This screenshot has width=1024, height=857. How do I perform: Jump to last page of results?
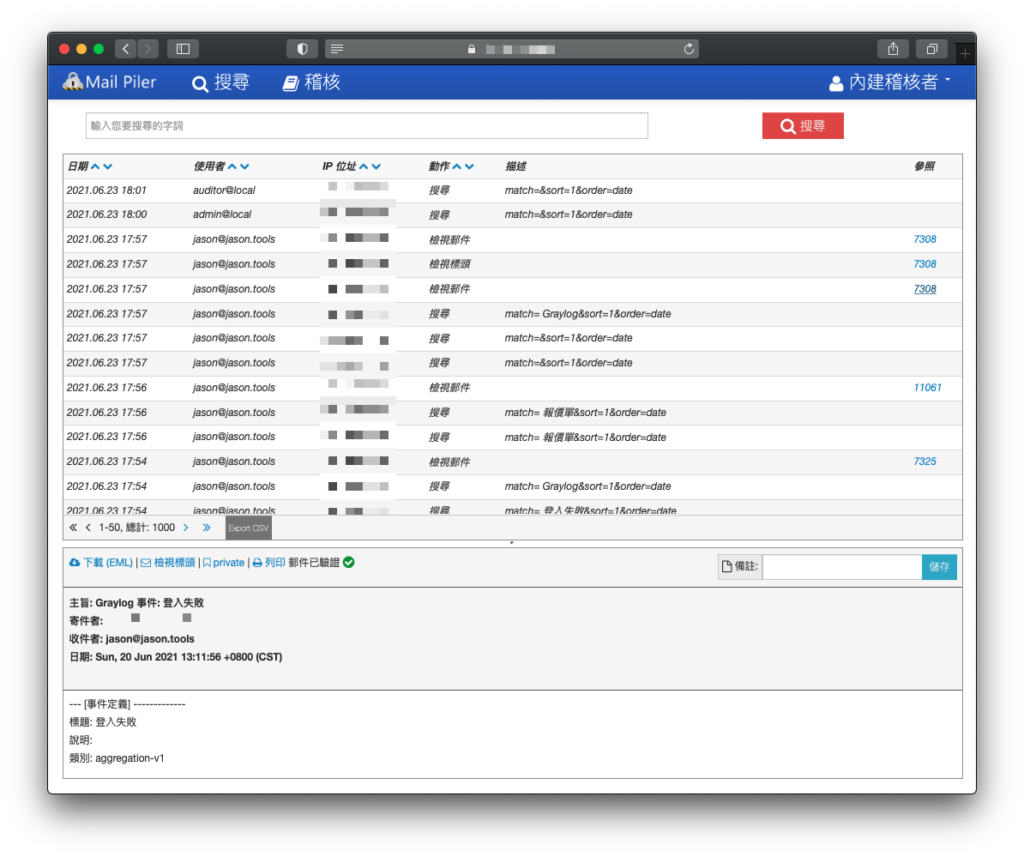[206, 527]
